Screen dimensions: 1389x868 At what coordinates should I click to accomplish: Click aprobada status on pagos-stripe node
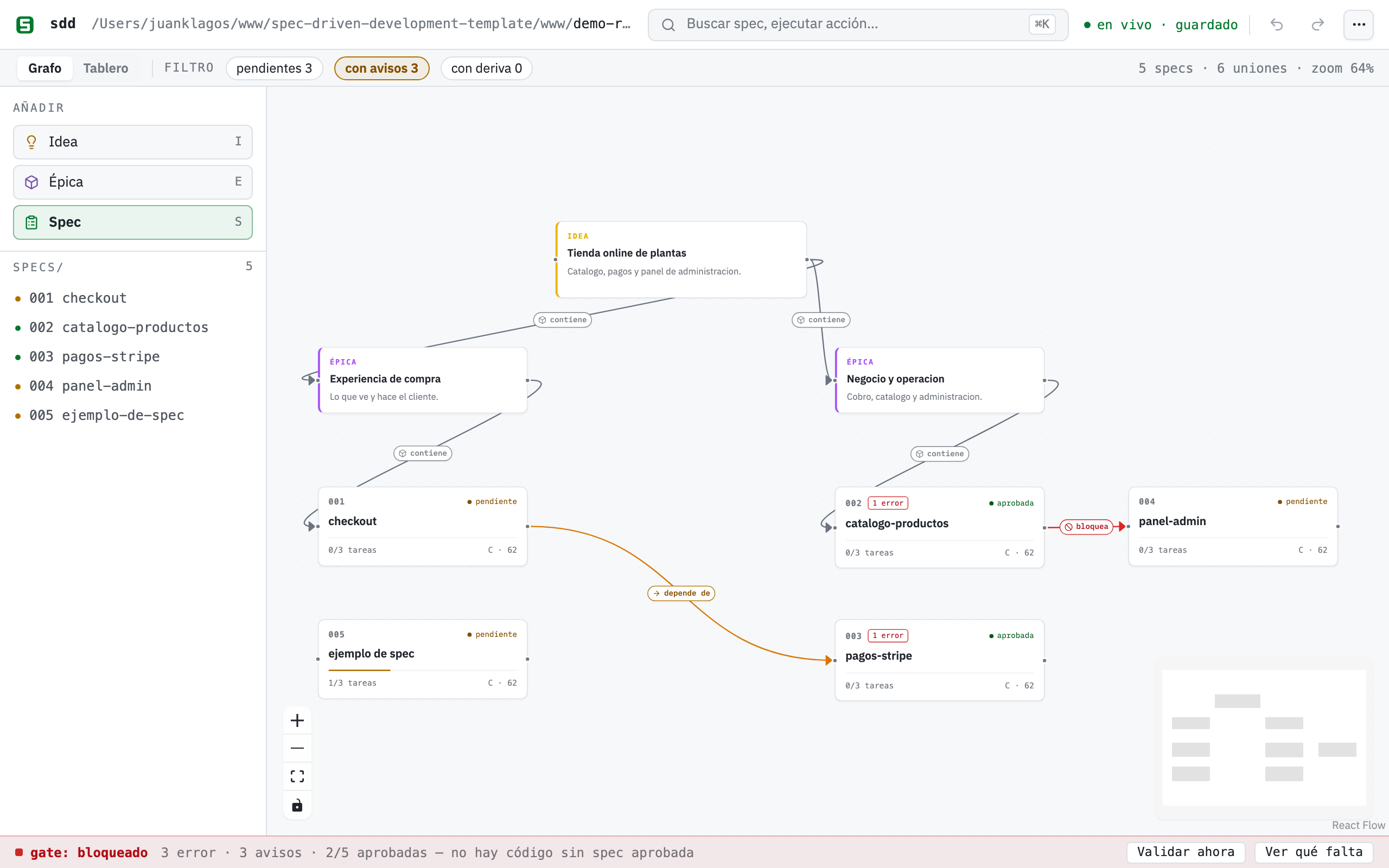[1011, 635]
